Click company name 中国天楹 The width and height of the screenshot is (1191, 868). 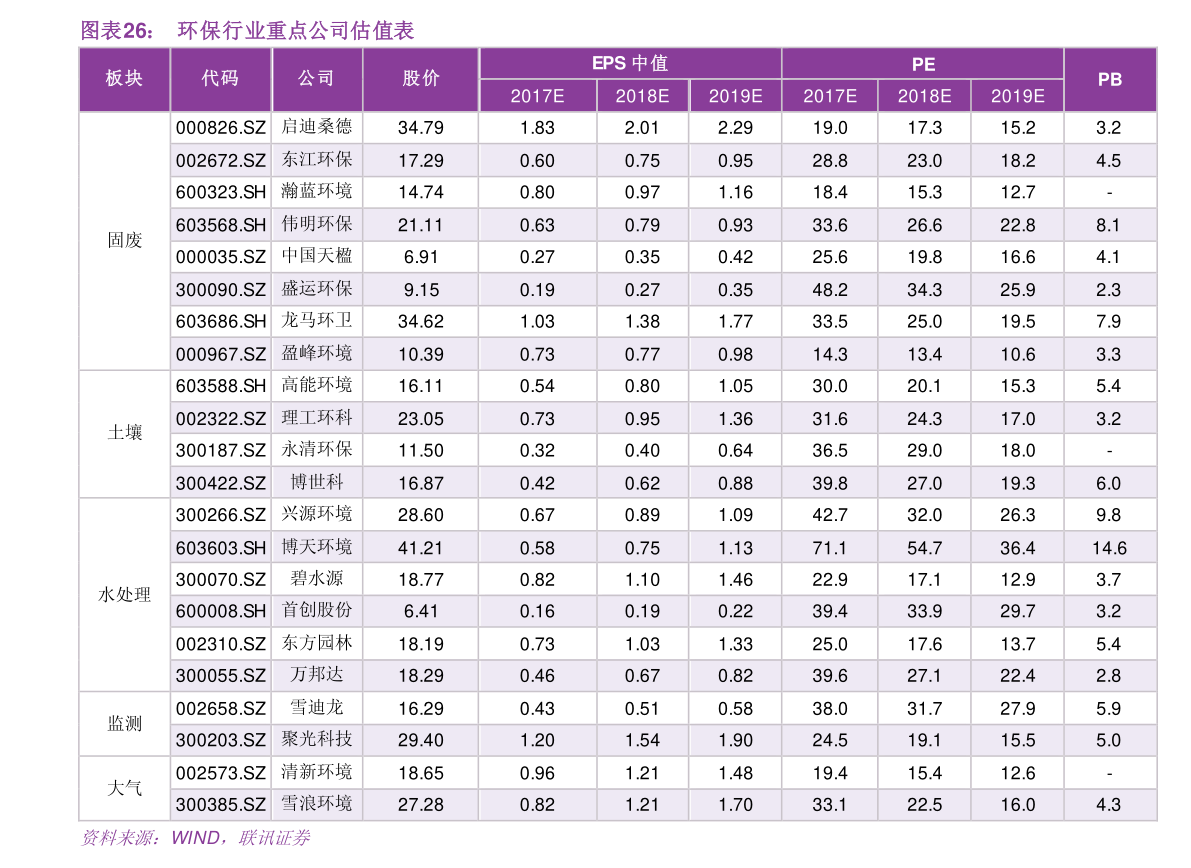(x=317, y=256)
